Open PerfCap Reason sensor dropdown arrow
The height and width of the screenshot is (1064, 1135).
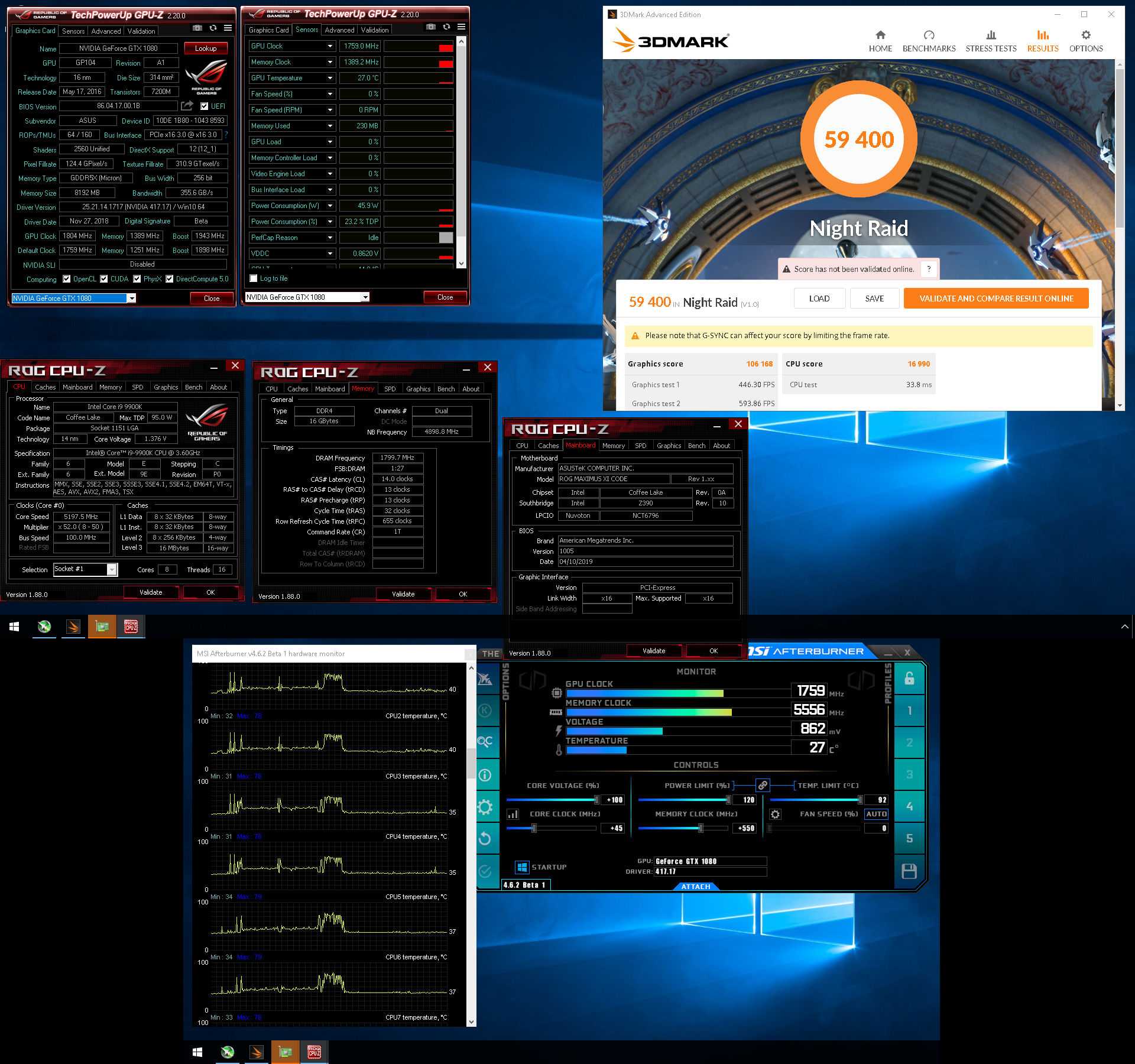coord(330,238)
